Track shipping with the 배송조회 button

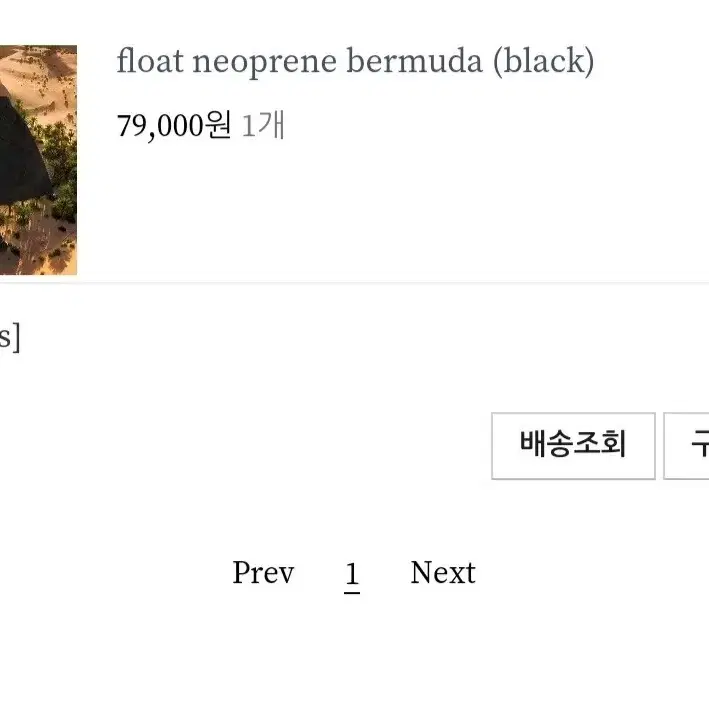coord(573,445)
